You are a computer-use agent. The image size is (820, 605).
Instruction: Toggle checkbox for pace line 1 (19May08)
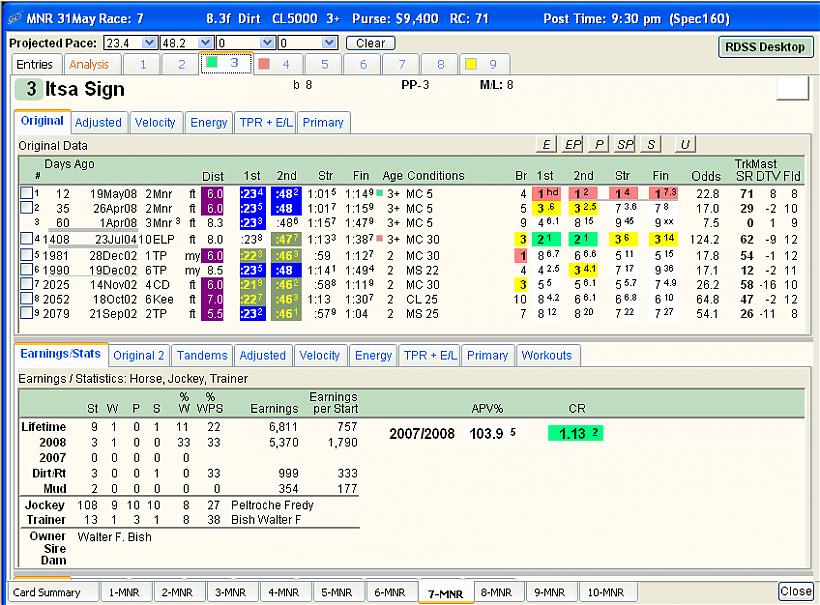26,193
